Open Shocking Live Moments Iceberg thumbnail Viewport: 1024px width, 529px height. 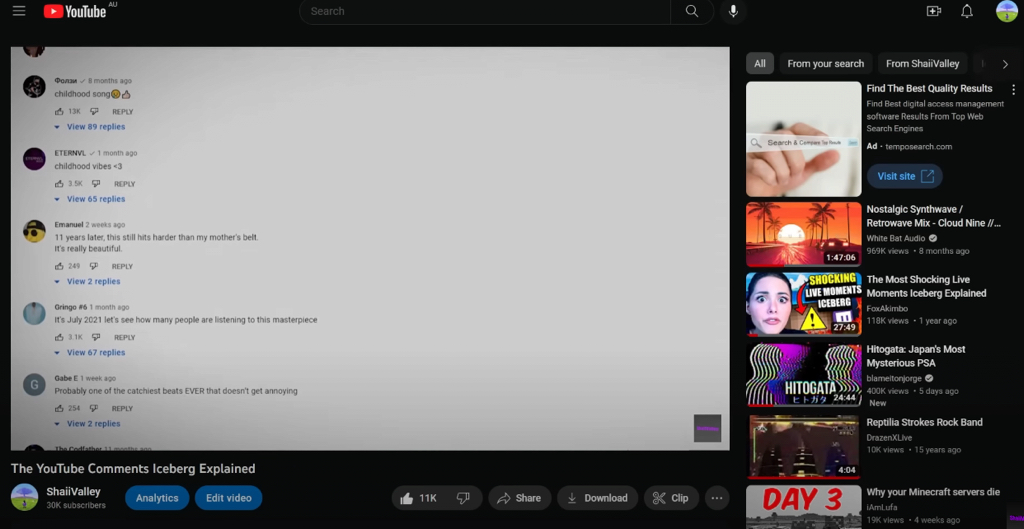point(804,304)
